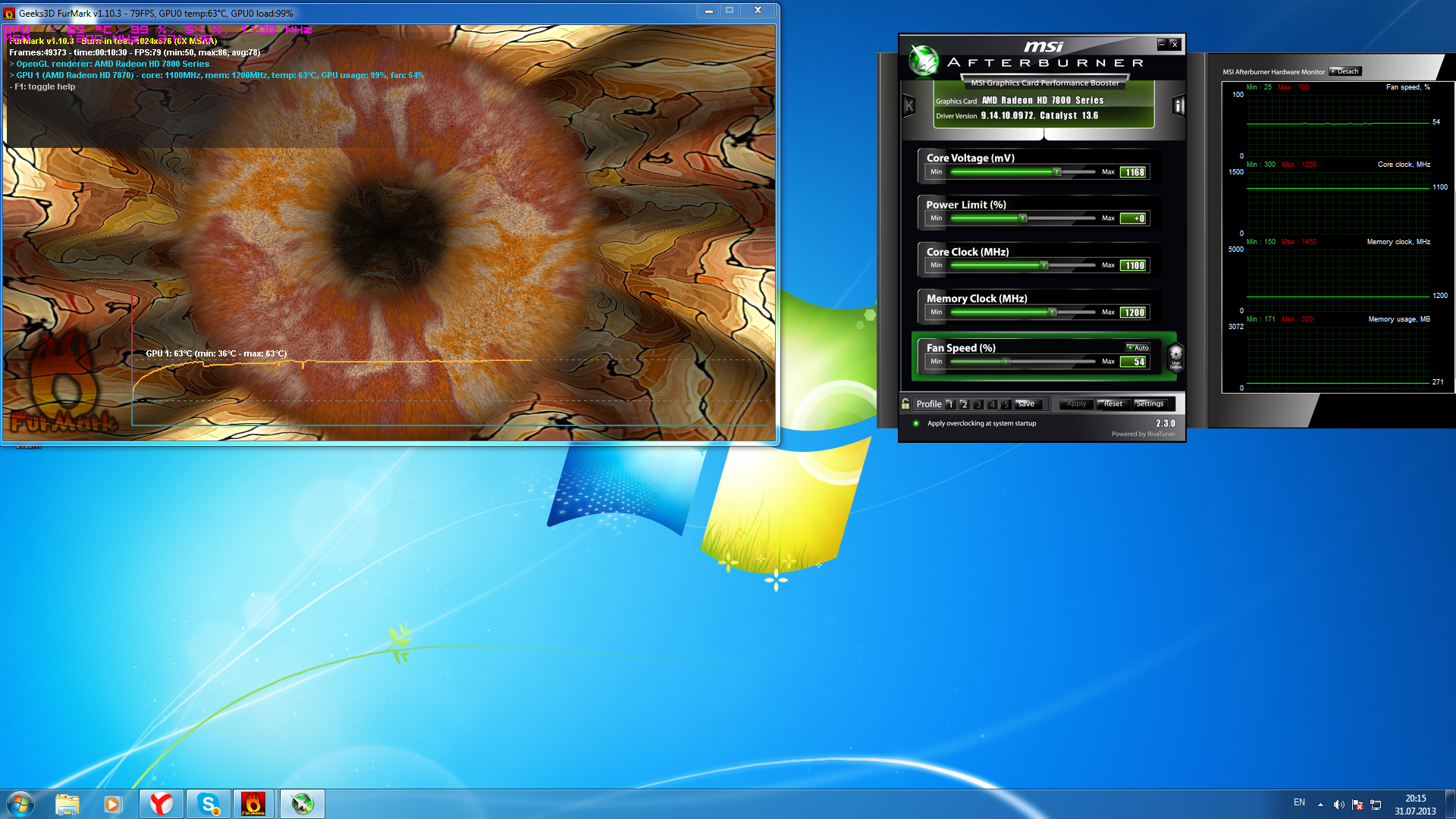Minimize the FurMark window

coord(708,11)
